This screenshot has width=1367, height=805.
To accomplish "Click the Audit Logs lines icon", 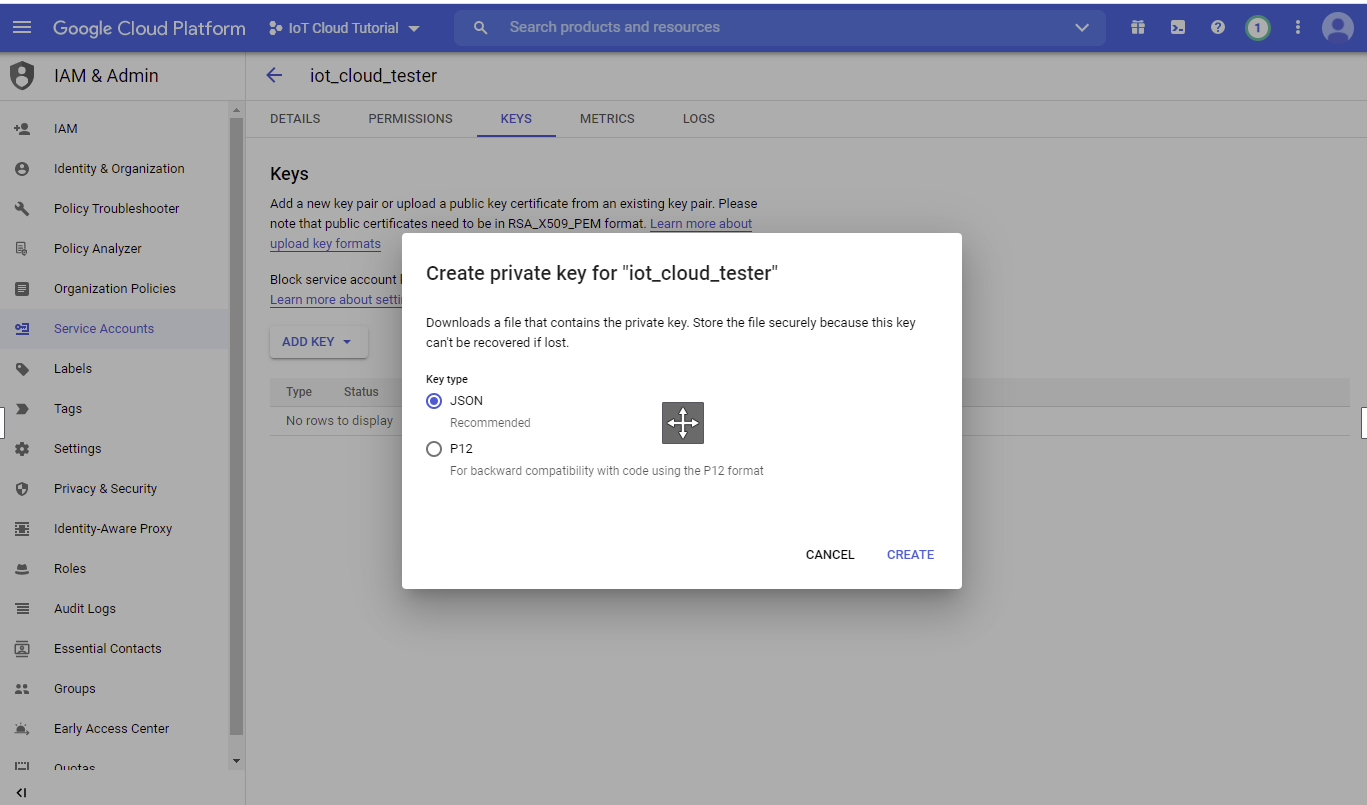I will pos(22,608).
